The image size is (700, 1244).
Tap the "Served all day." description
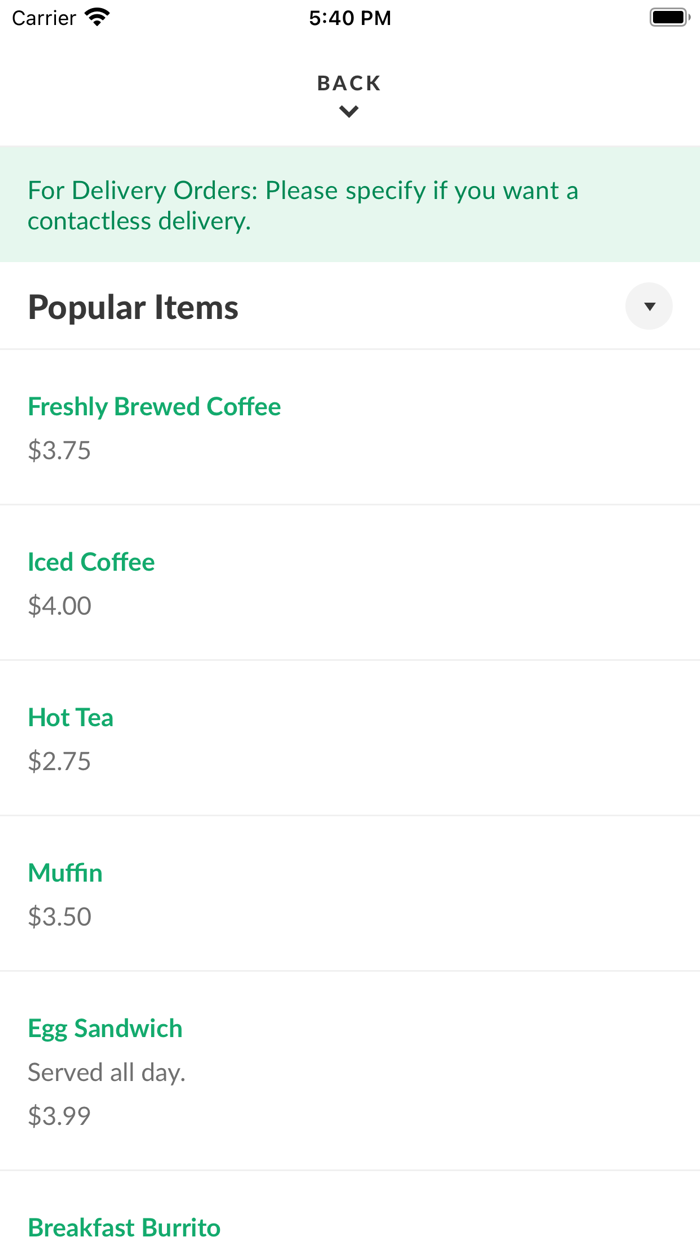tap(107, 1072)
